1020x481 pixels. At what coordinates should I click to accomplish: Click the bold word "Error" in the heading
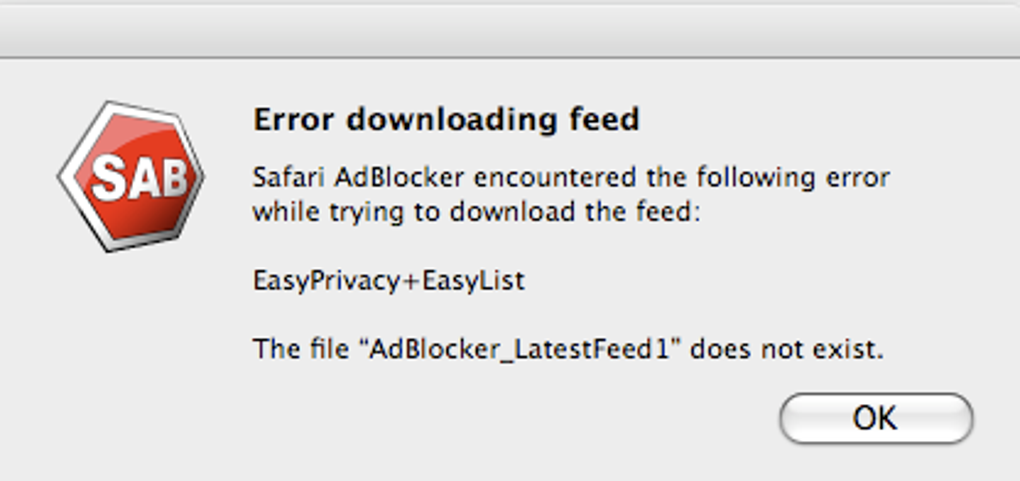292,120
